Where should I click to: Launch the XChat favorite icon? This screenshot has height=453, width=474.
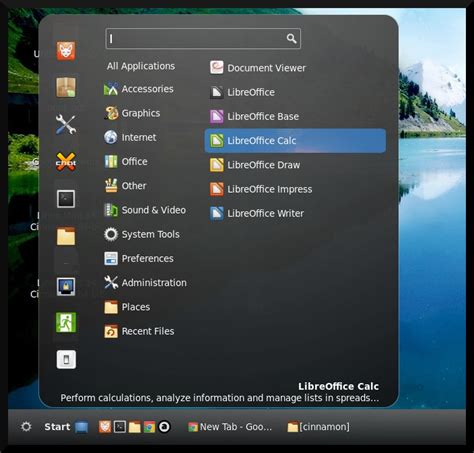(66, 162)
